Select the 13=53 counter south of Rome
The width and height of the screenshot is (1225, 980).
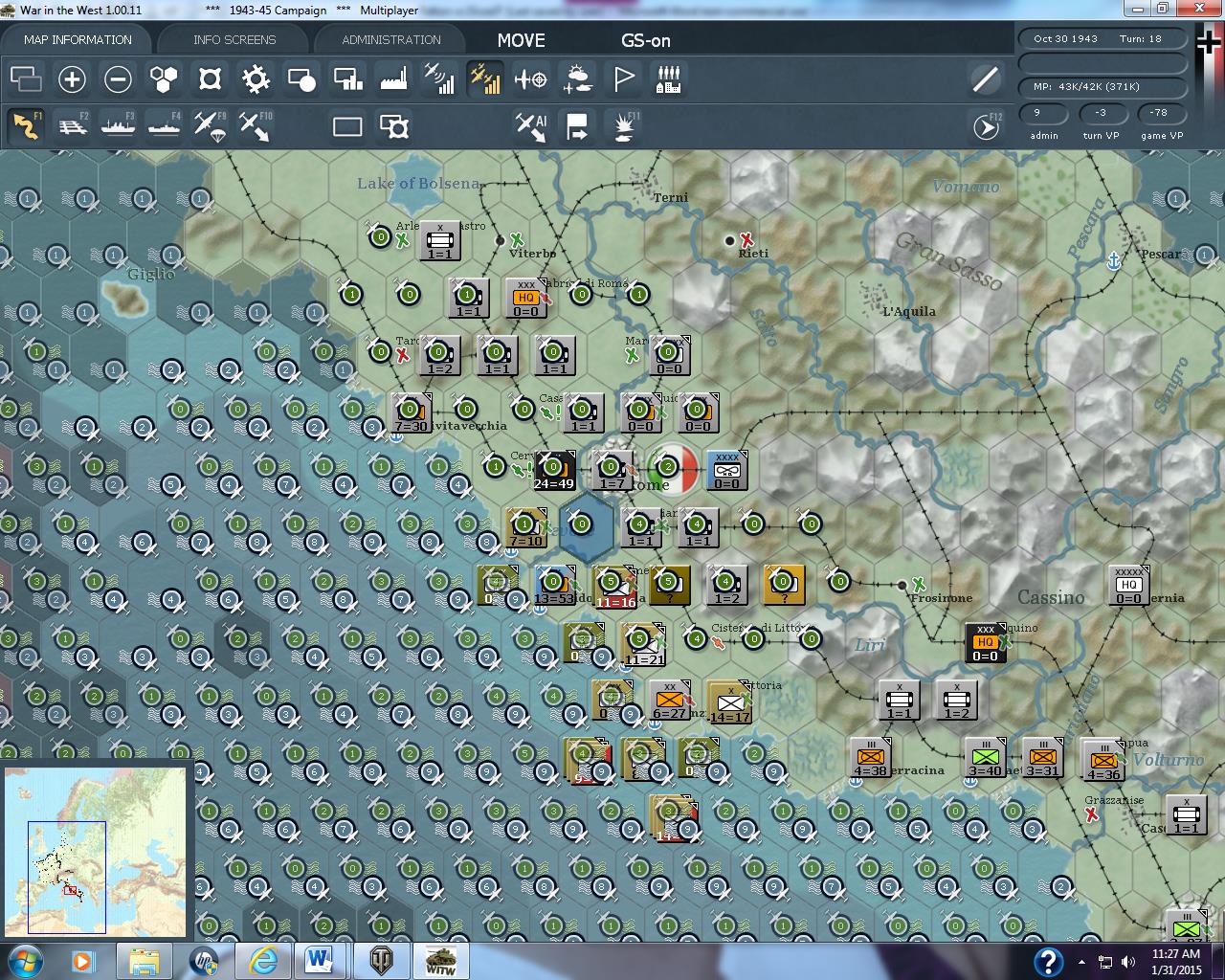click(554, 585)
